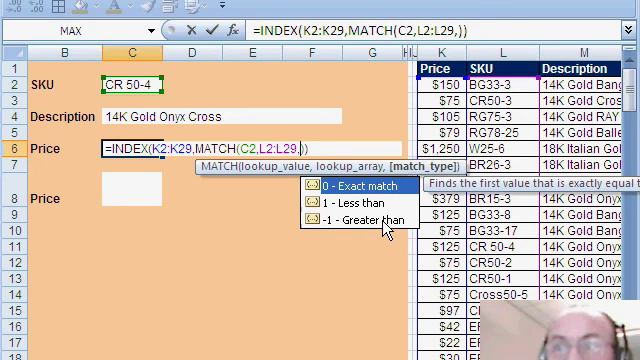Select column G header
This screenshot has height=360, width=640.
(x=372, y=53)
